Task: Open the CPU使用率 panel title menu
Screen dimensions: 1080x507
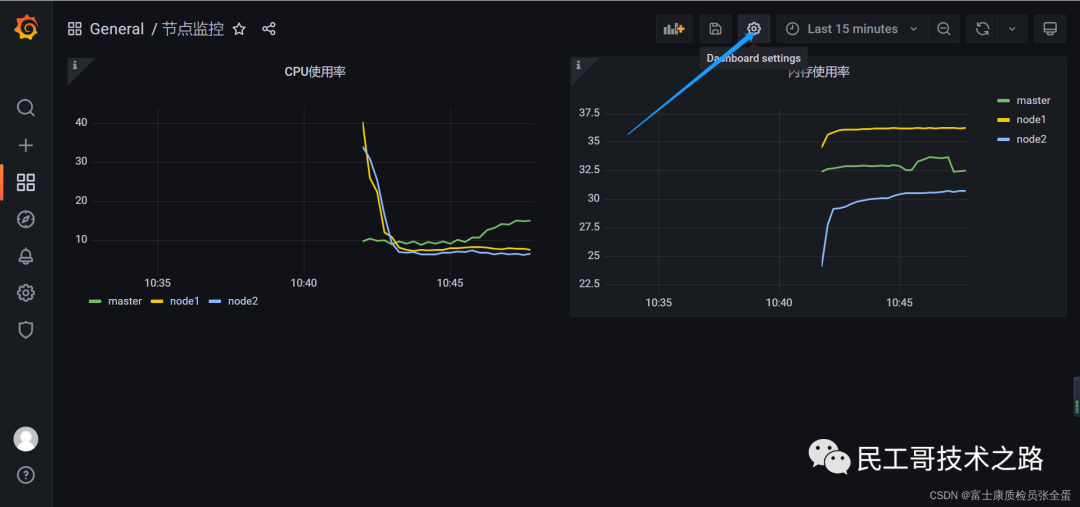Action: point(315,72)
